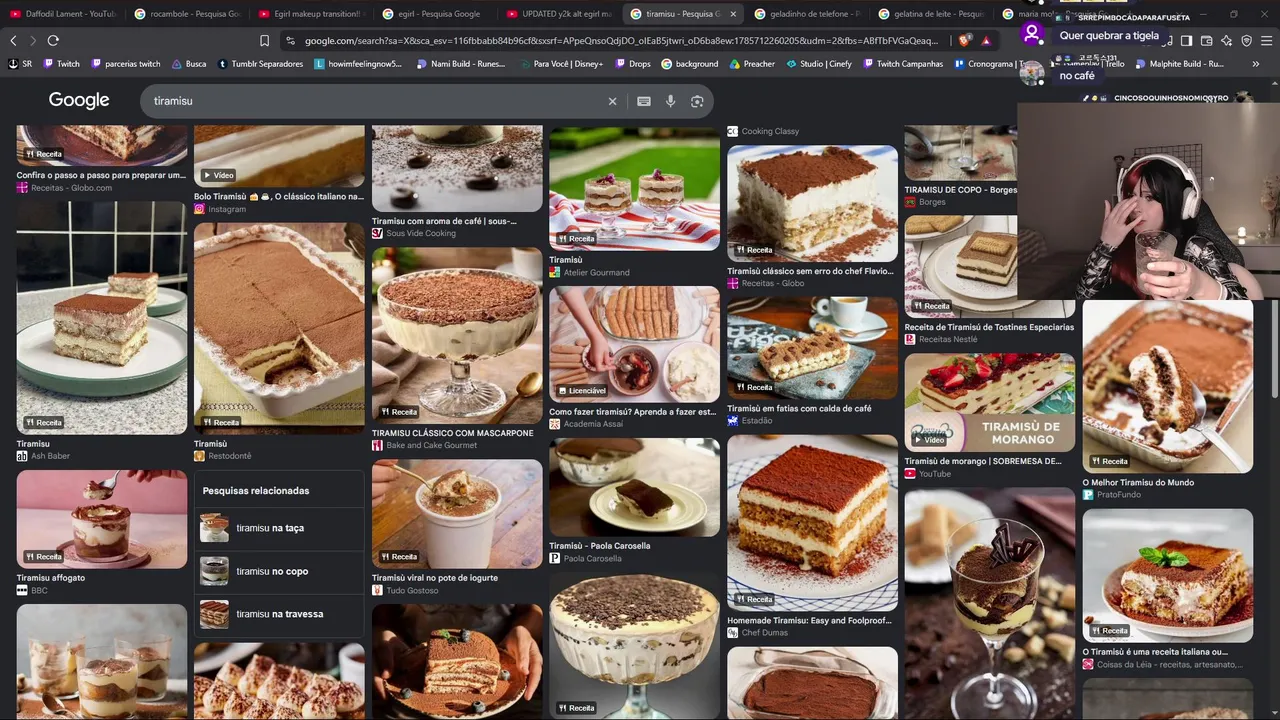Switch to the rocambole search tab
1280x720 pixels.
pos(186,14)
